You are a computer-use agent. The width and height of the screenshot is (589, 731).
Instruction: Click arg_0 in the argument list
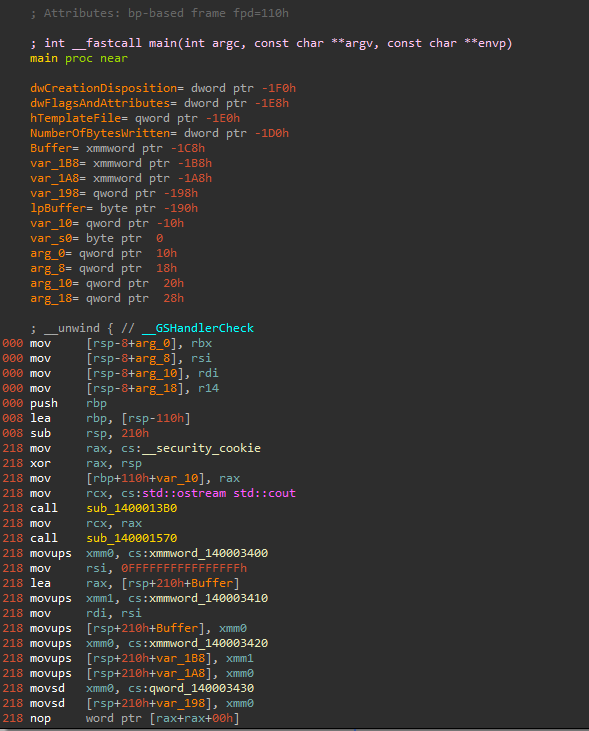point(48,253)
